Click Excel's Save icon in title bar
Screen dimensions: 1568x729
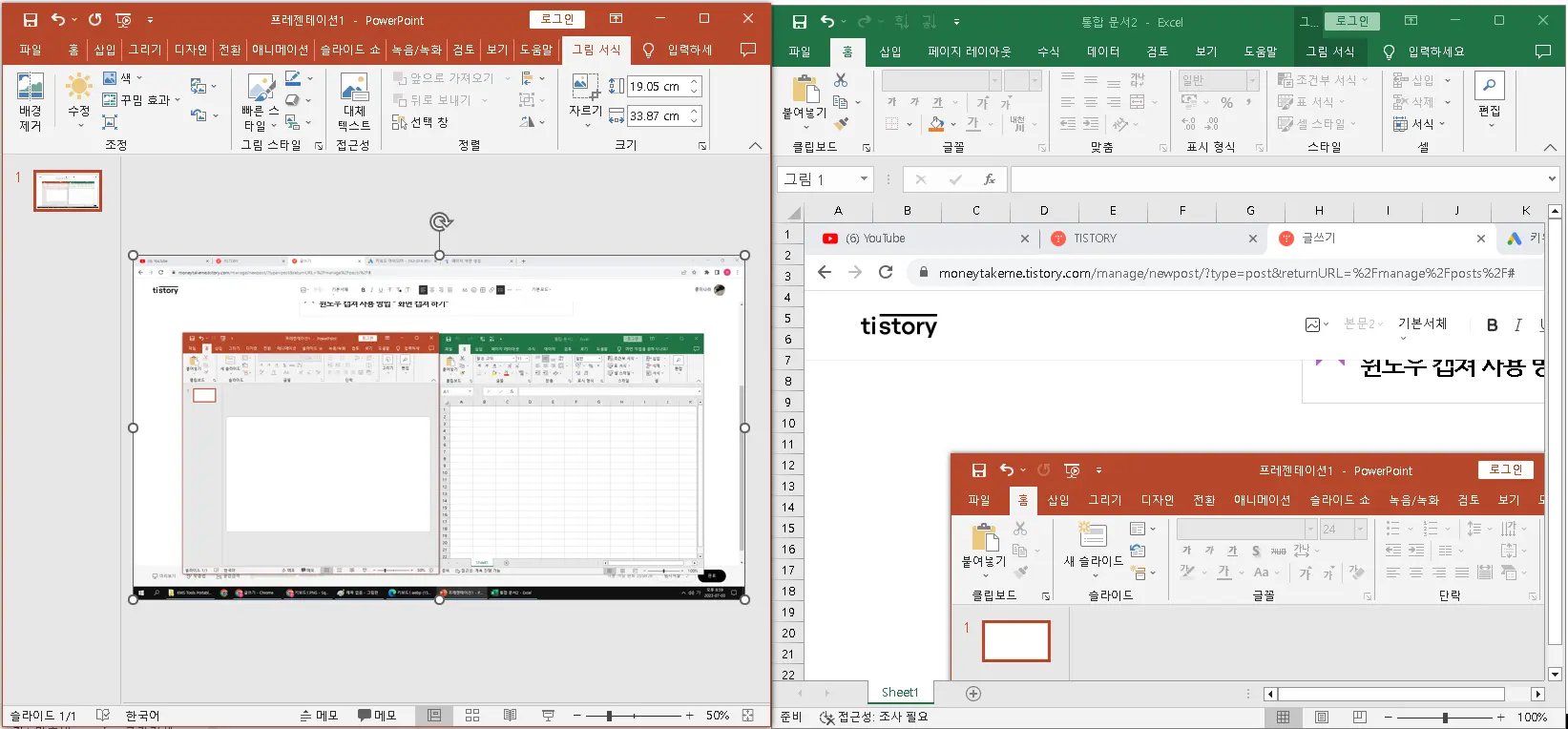pyautogui.click(x=800, y=22)
